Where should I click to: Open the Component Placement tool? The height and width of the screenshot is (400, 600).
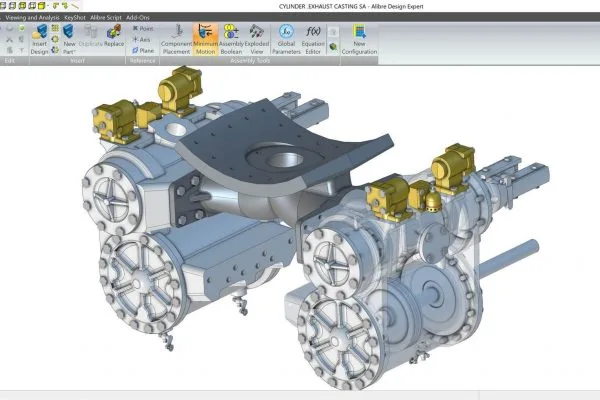(176, 39)
